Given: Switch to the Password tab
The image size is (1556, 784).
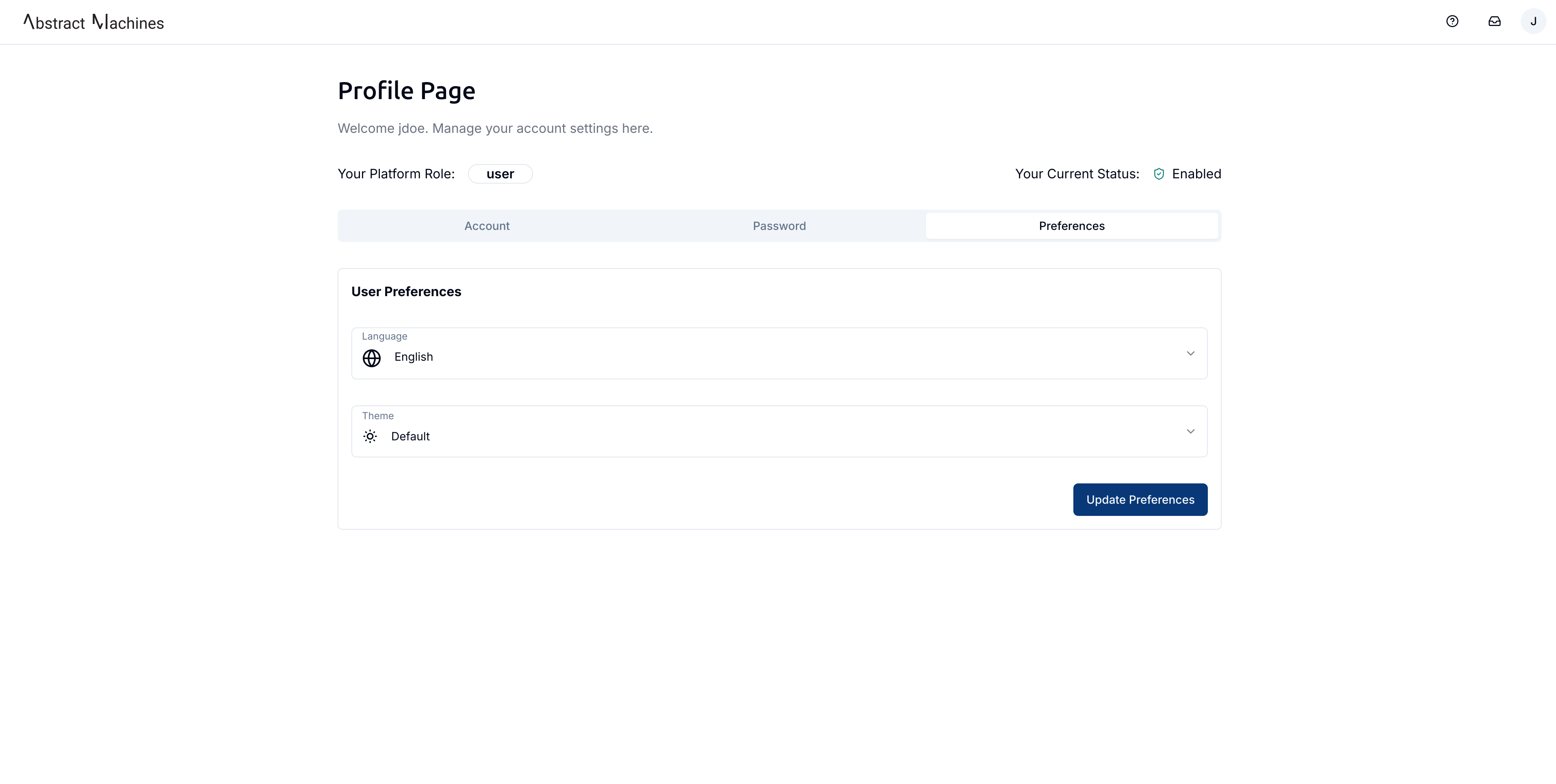Looking at the screenshot, I should click(779, 225).
